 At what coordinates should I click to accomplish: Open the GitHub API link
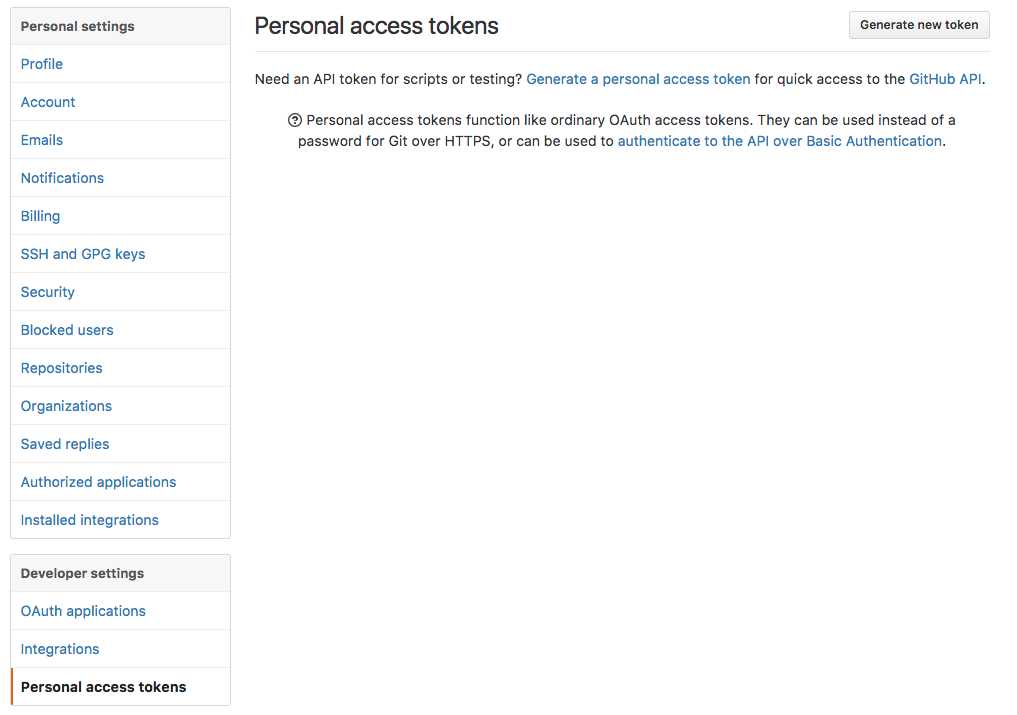[945, 79]
